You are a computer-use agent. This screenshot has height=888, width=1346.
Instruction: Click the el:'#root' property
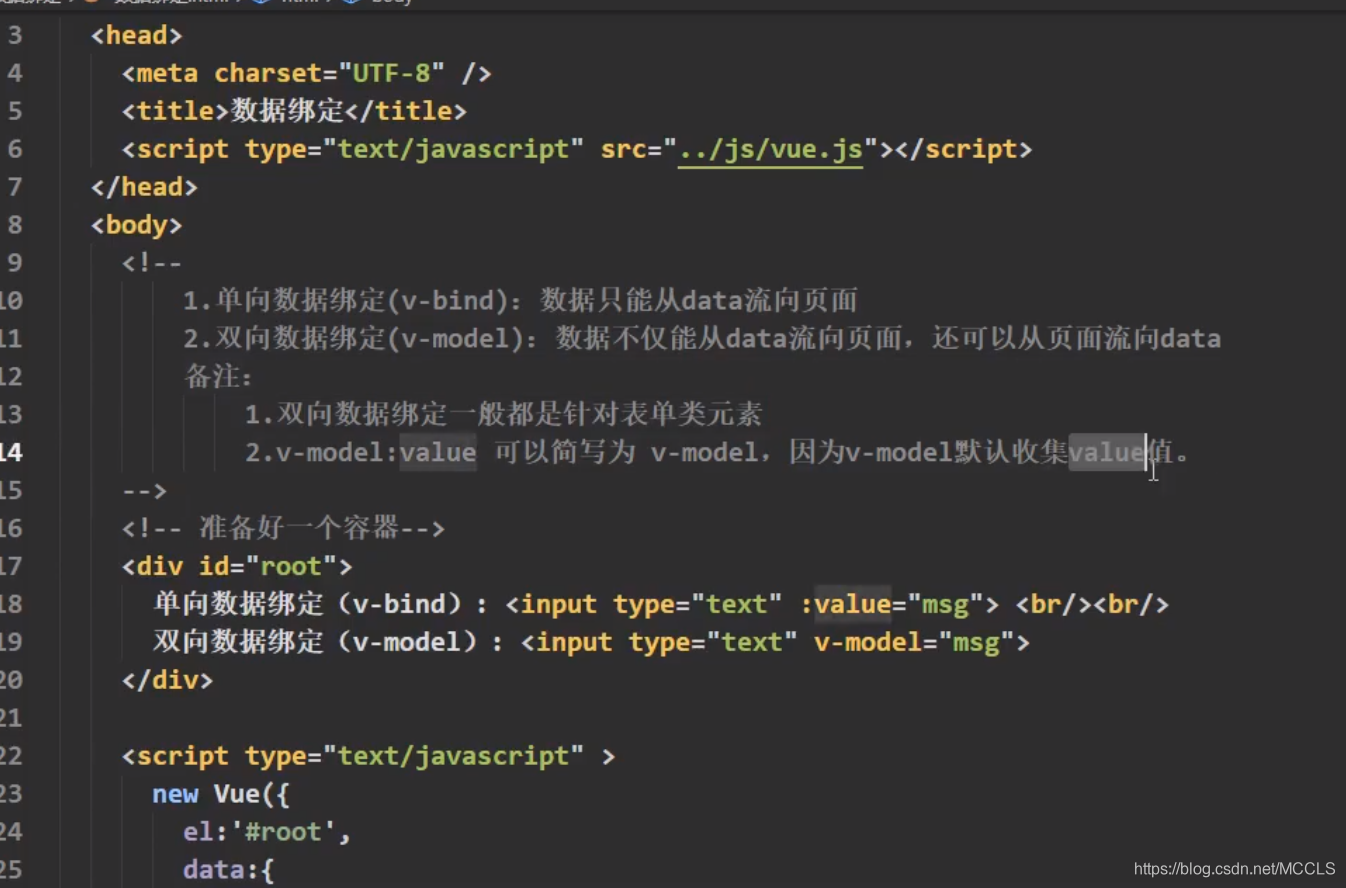(x=267, y=832)
